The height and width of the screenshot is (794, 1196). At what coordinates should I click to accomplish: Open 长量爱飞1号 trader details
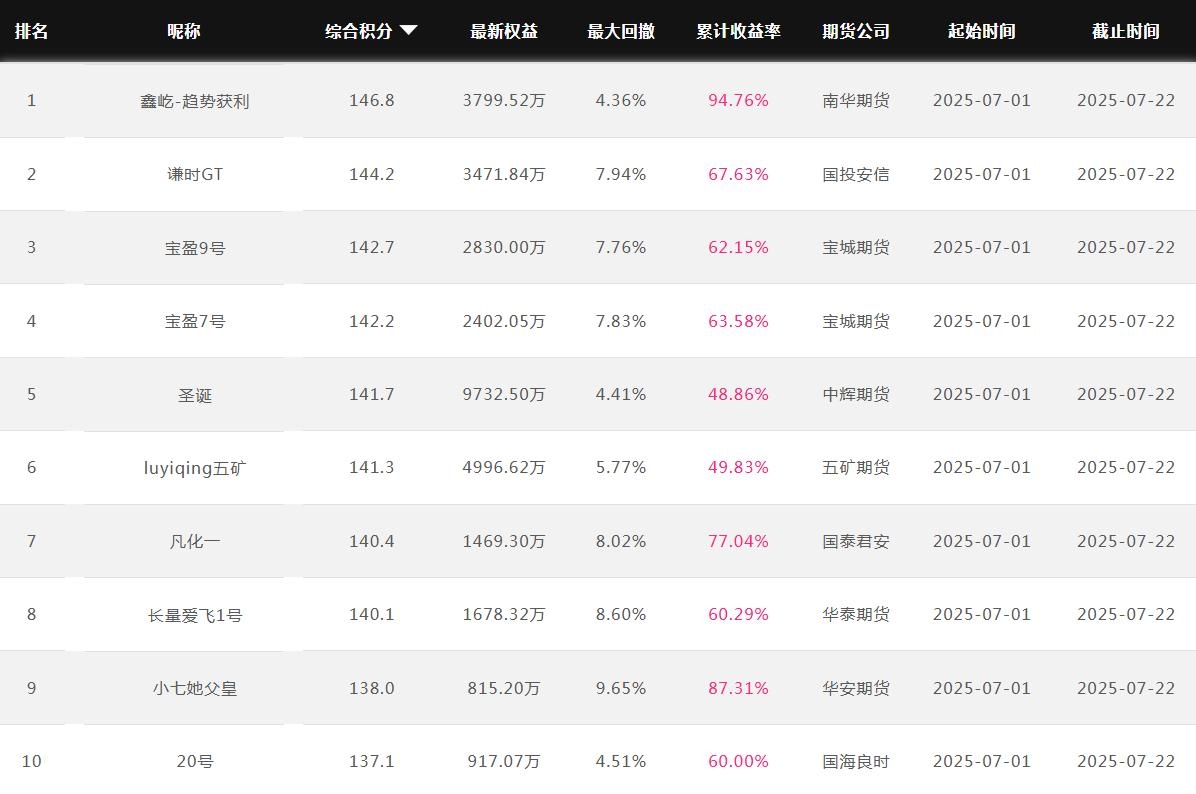195,615
